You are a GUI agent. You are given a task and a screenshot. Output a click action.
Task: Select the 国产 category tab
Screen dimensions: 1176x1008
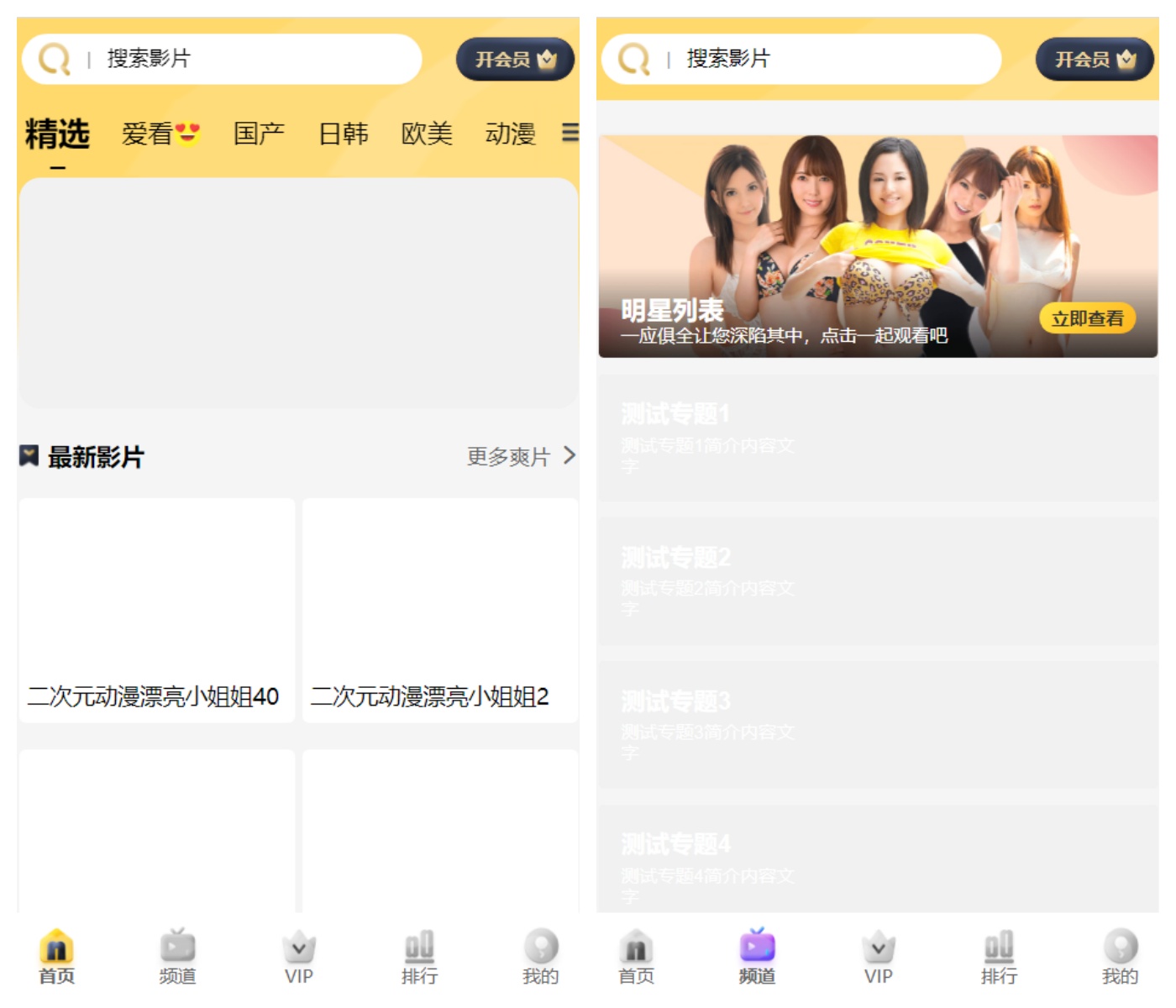[259, 134]
